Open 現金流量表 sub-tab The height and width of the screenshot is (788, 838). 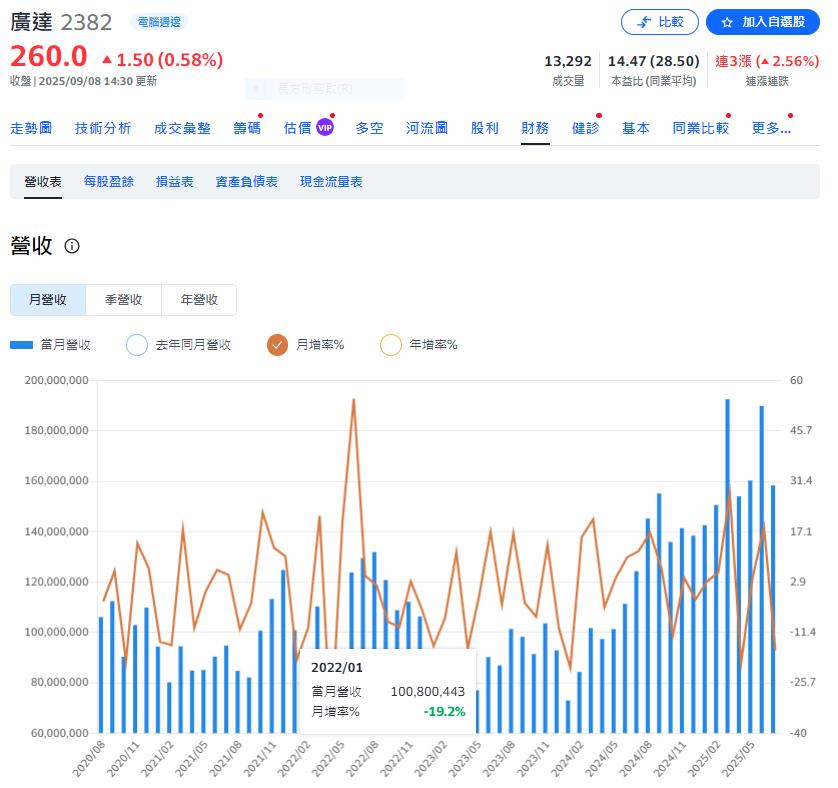[x=331, y=182]
